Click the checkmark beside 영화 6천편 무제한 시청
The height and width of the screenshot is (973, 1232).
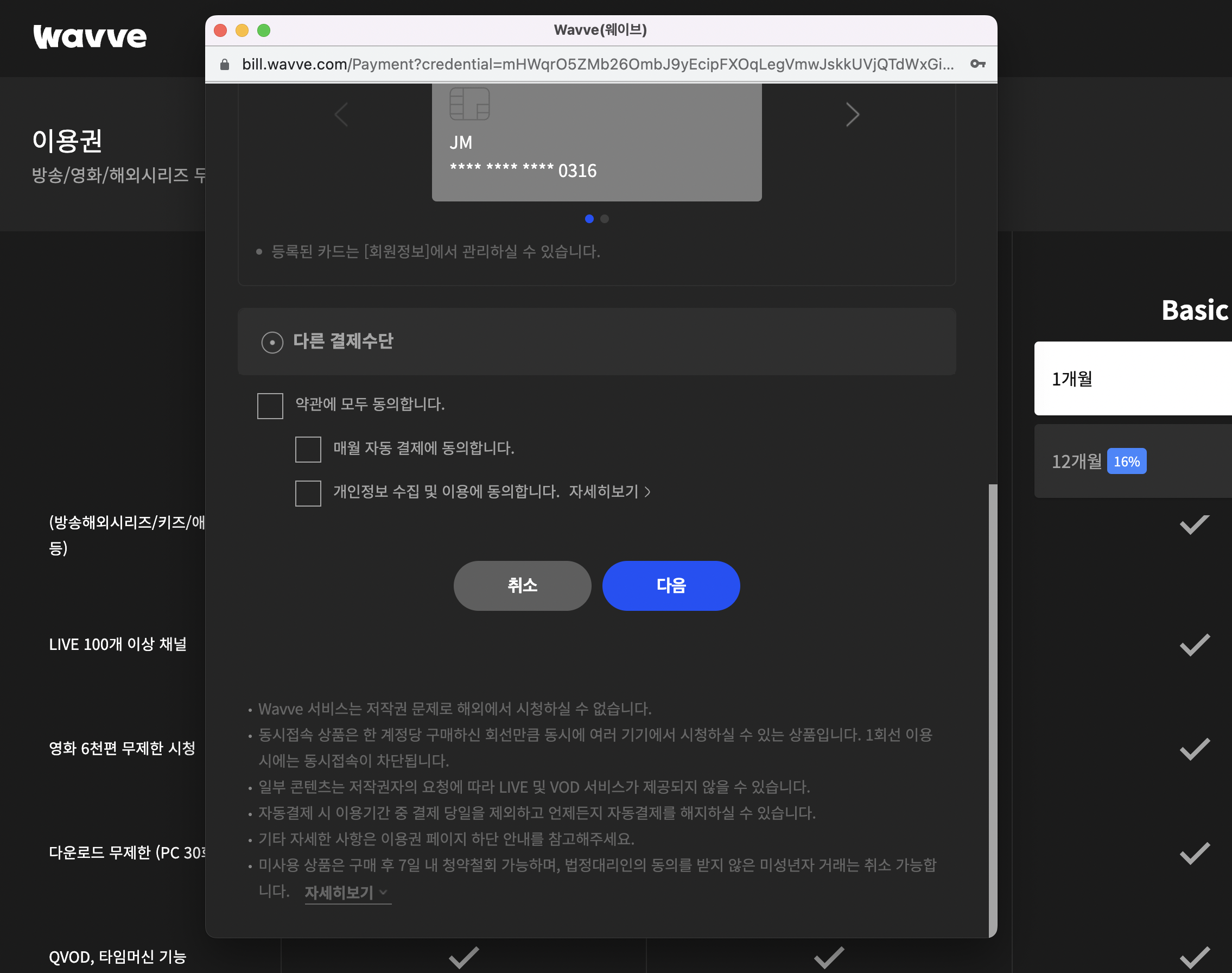point(1194,749)
